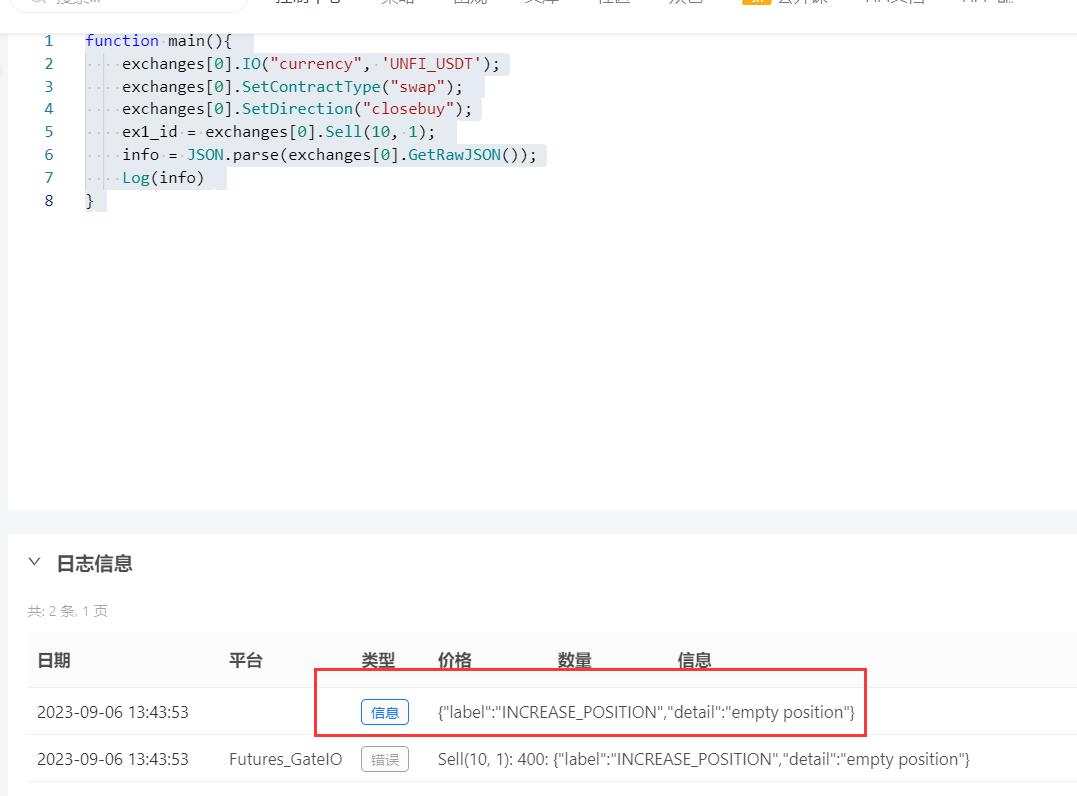
Task: Collapse the 日志信息 panel chevron
Action: [x=36, y=563]
